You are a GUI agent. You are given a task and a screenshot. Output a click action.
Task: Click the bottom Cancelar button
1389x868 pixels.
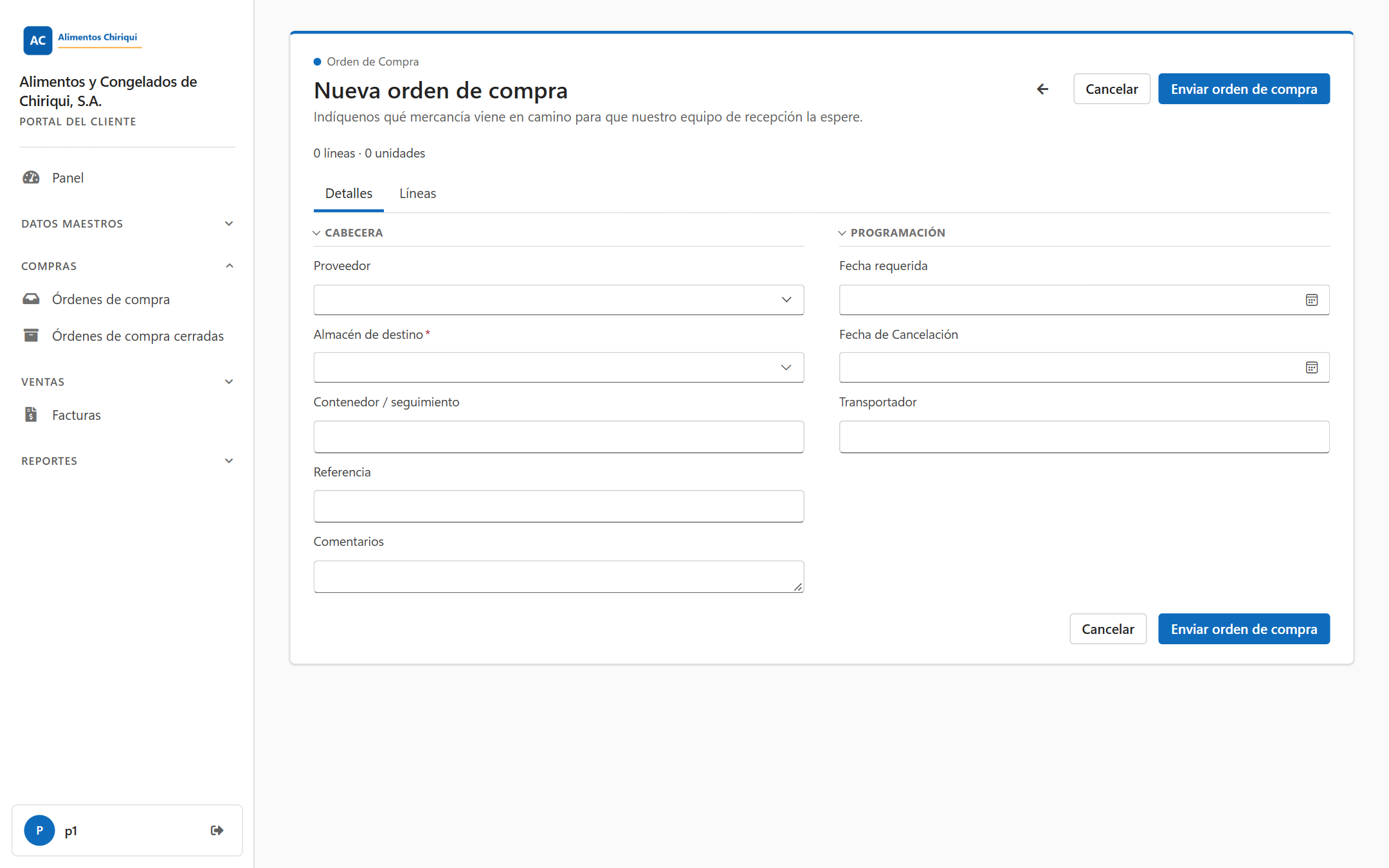pos(1107,629)
